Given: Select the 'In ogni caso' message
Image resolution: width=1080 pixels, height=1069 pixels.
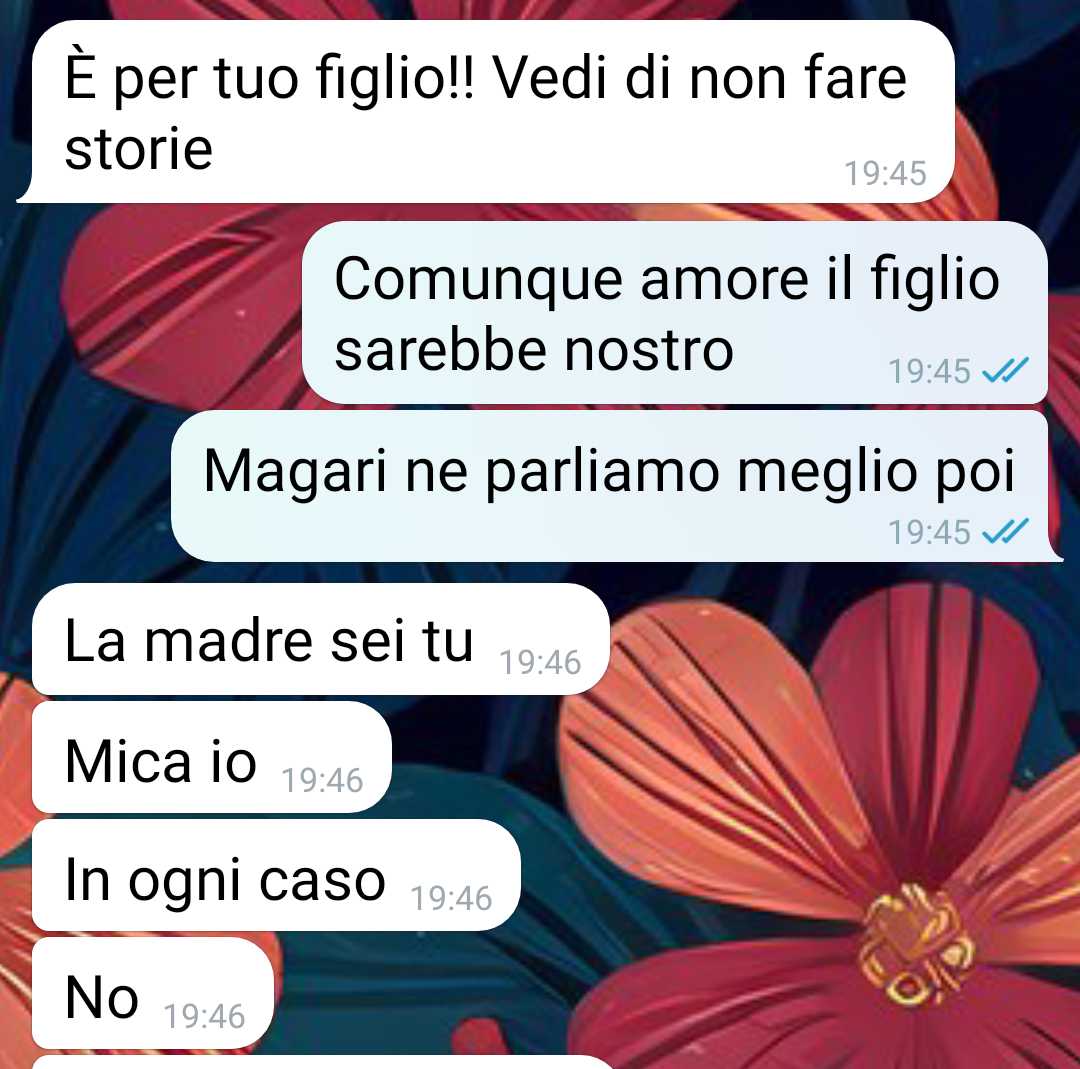Looking at the screenshot, I should coord(276,875).
